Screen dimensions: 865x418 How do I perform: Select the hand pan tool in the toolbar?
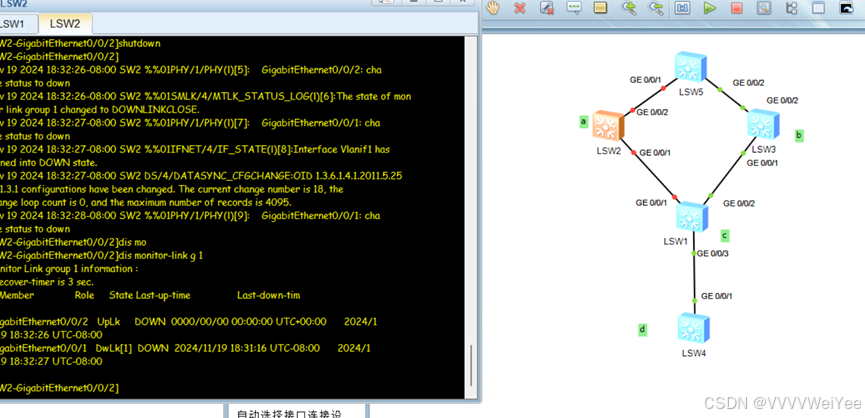pos(492,8)
